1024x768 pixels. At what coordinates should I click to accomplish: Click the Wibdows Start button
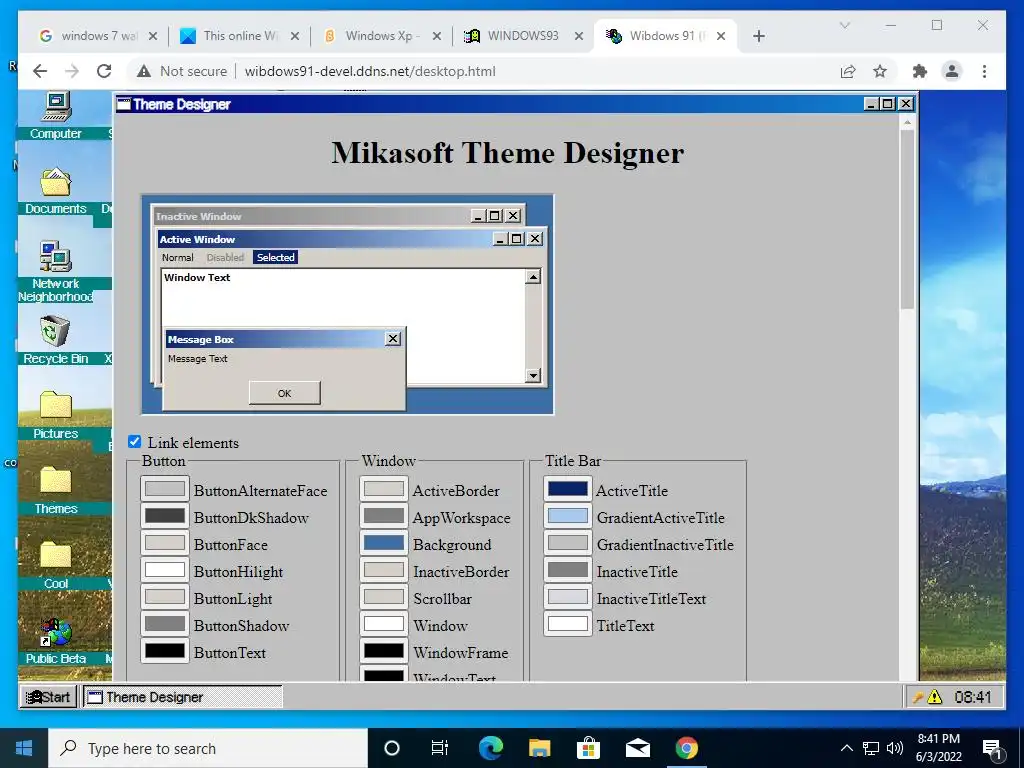(48, 697)
